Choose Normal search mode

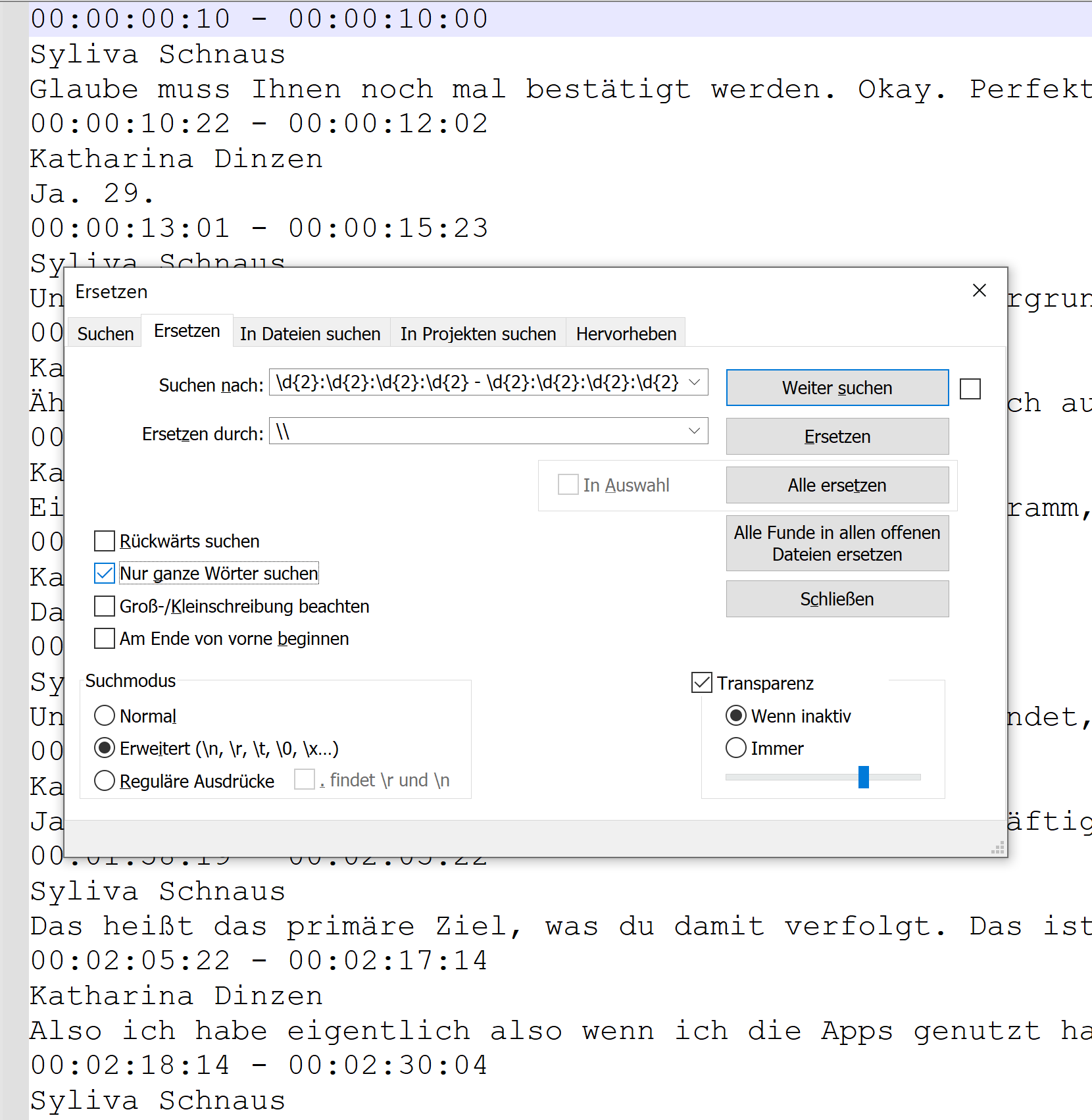tap(105, 716)
